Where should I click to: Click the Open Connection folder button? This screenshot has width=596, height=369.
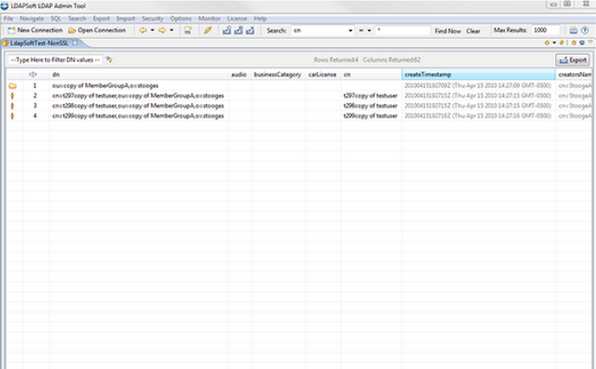97,30
